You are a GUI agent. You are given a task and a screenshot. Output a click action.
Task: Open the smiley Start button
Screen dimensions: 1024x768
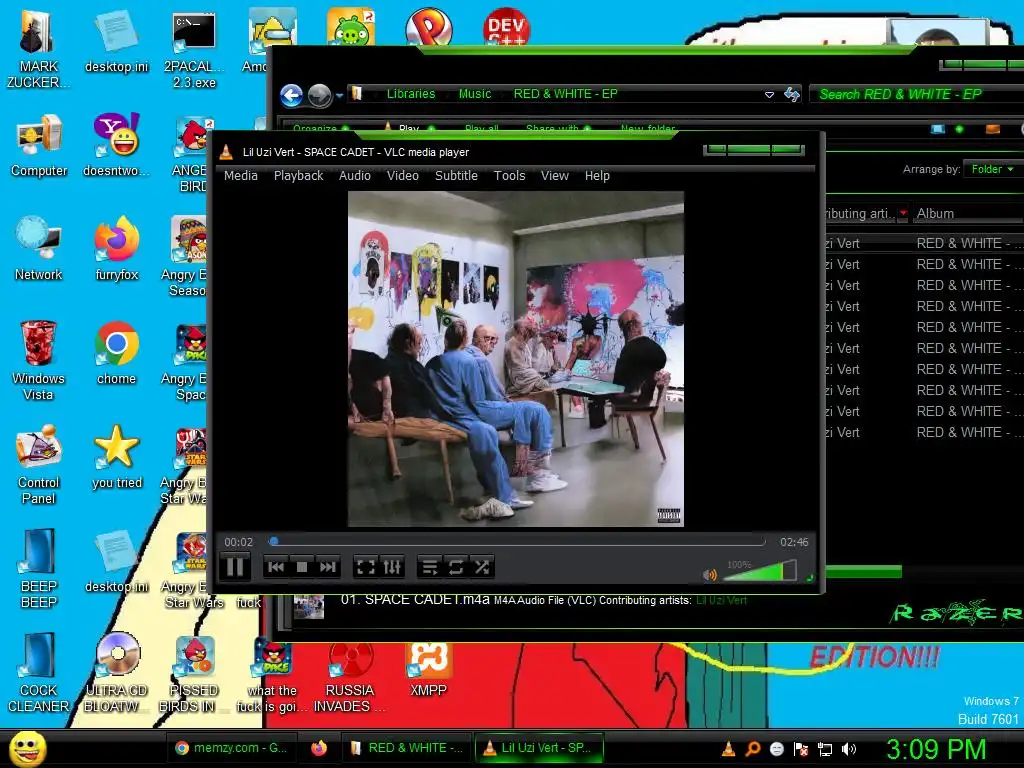[27, 748]
